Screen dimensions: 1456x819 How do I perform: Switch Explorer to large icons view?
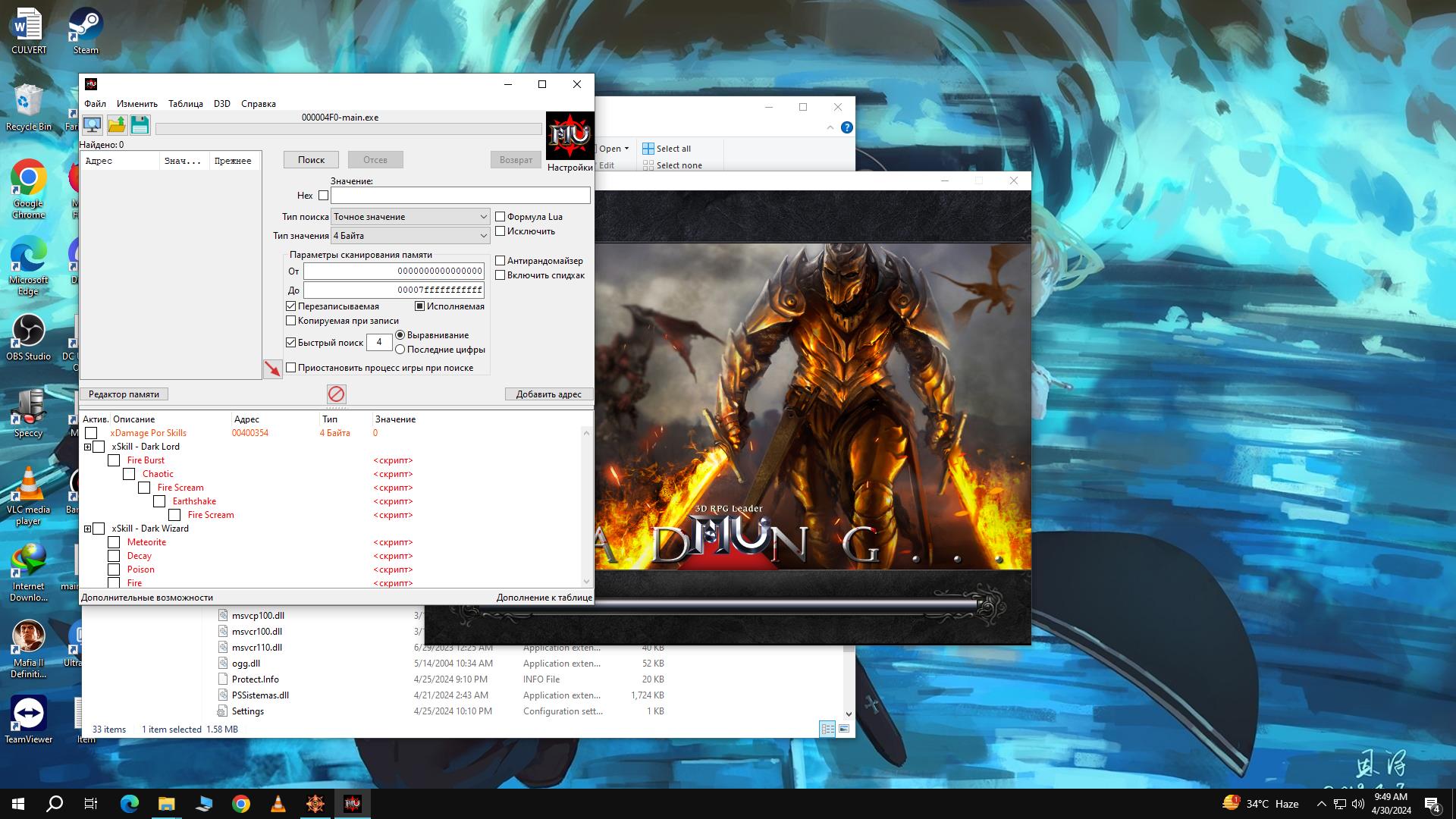844,729
